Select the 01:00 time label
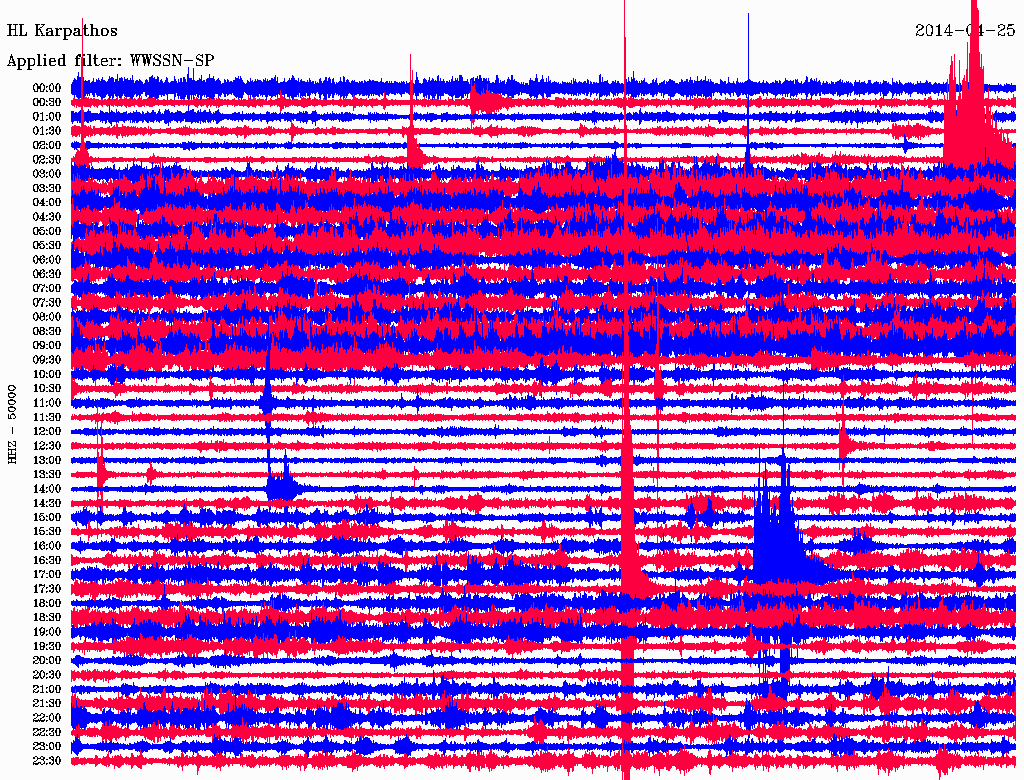The height and width of the screenshot is (780, 1024). tap(47, 116)
